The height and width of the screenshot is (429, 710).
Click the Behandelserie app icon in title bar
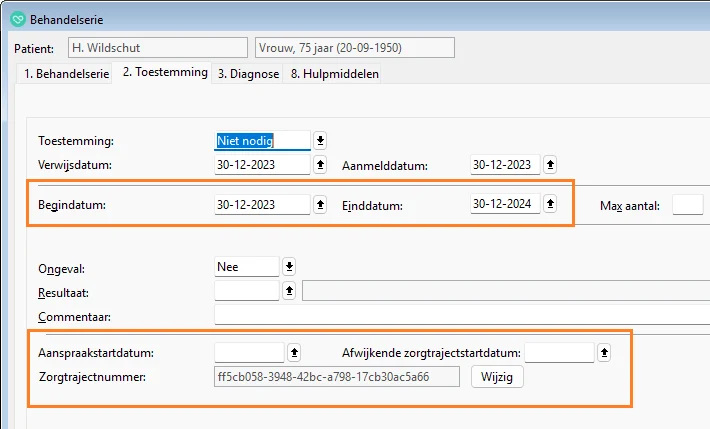point(17,19)
